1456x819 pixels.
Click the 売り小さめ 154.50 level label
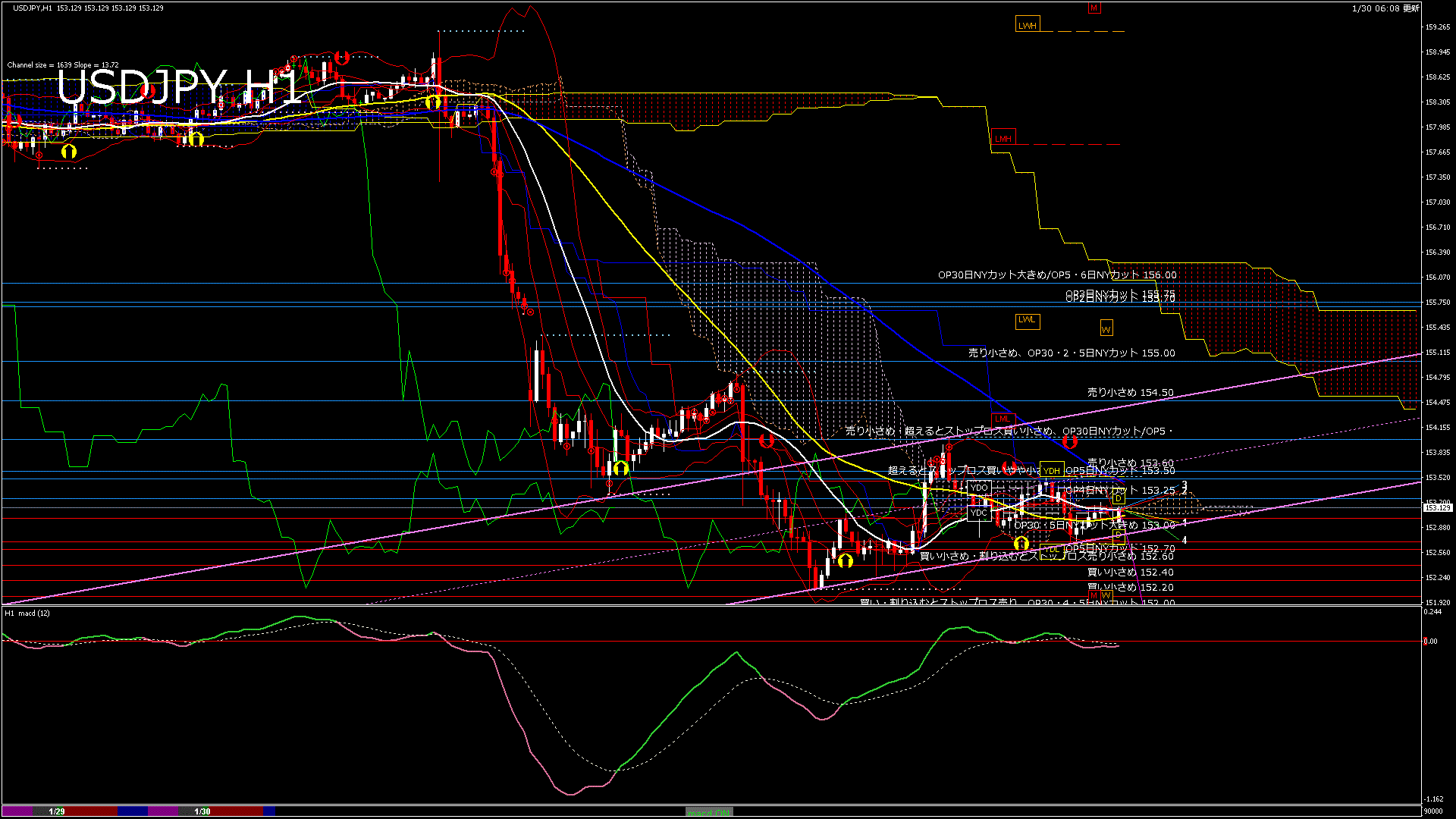click(x=1130, y=392)
